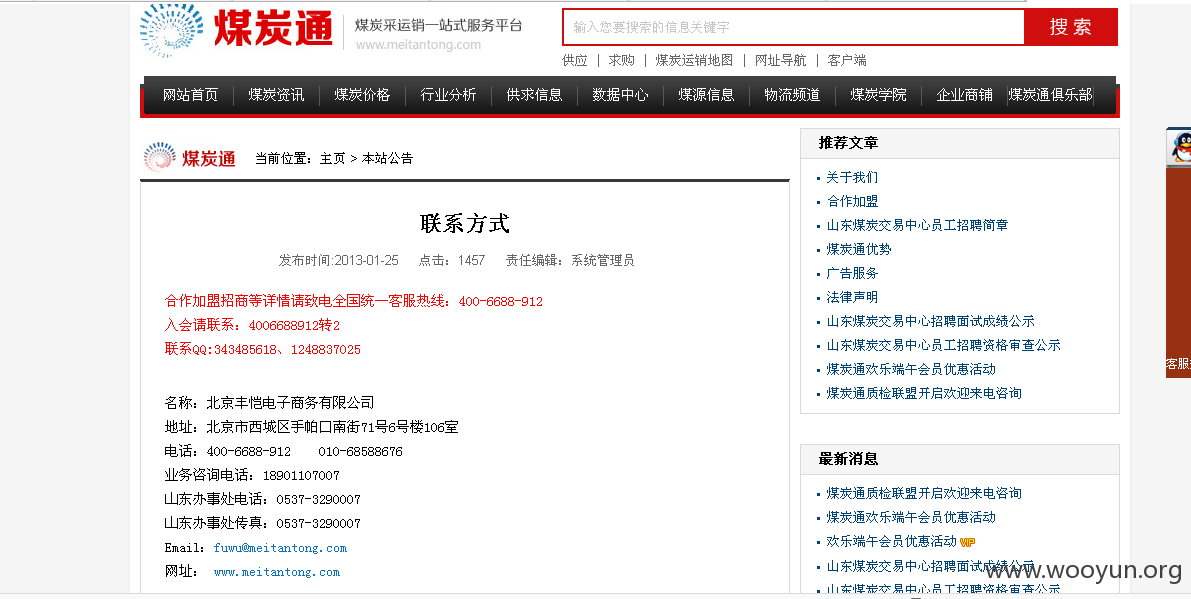Viewport: 1191px width, 599px height.
Task: Click phone number 010-68588676
Action: pyautogui.click(x=360, y=452)
